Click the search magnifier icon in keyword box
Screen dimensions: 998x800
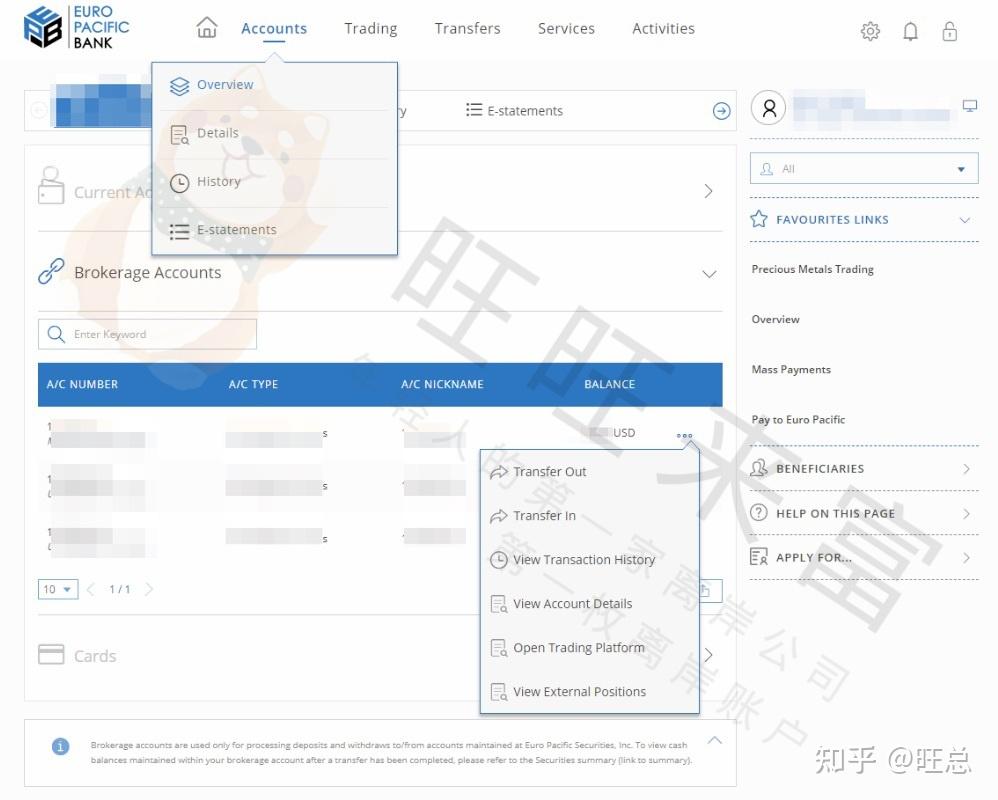click(56, 334)
